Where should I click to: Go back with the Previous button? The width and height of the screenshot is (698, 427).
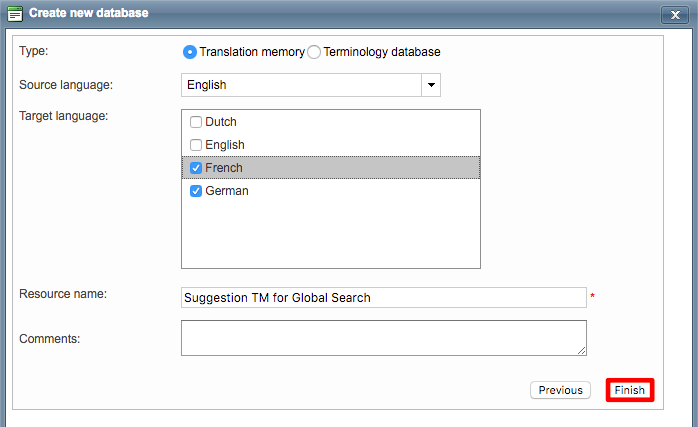point(560,390)
